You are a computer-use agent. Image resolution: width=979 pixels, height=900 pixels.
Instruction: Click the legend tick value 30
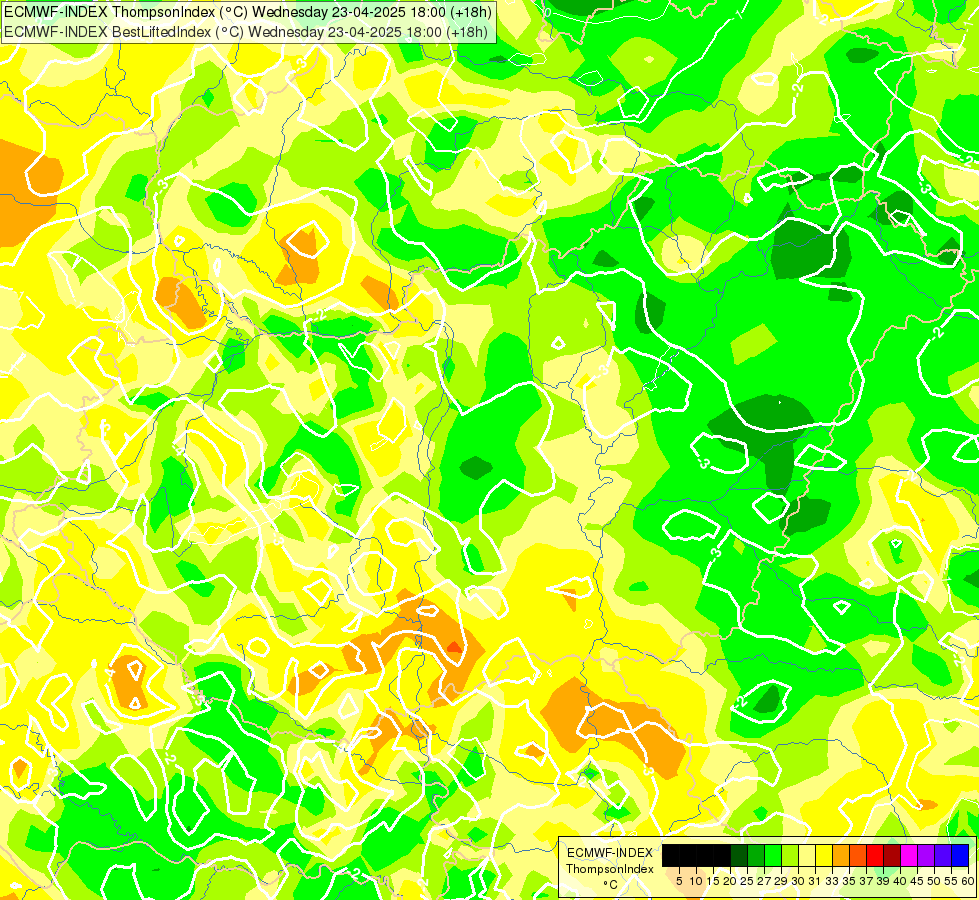point(799,881)
